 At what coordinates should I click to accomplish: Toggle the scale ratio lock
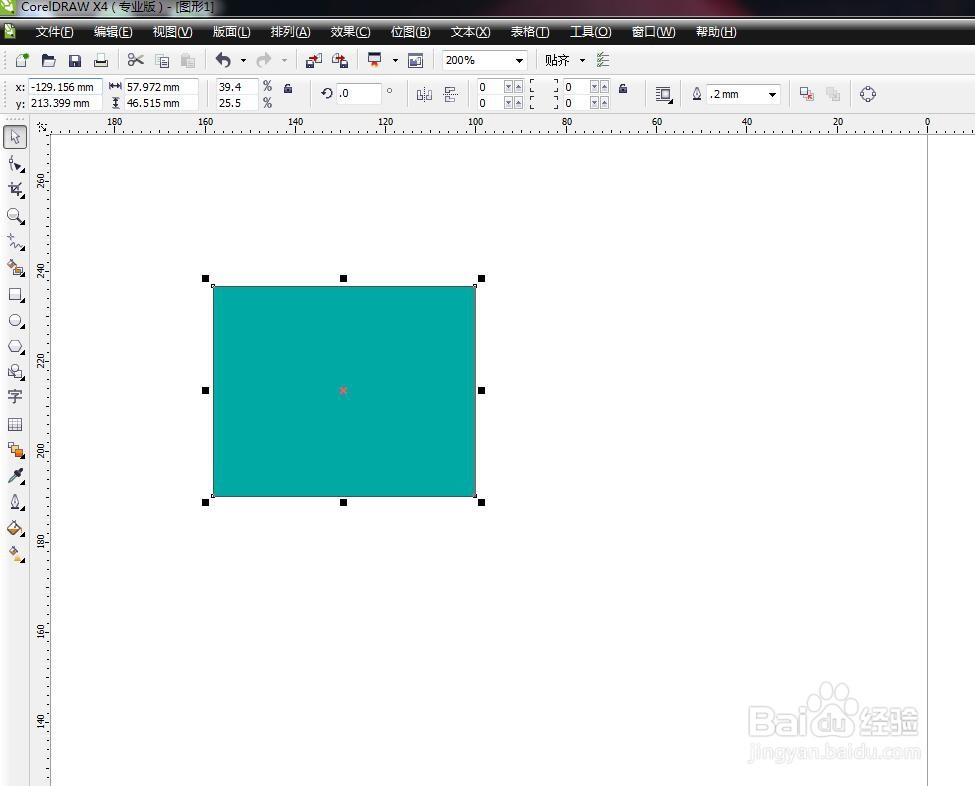288,88
